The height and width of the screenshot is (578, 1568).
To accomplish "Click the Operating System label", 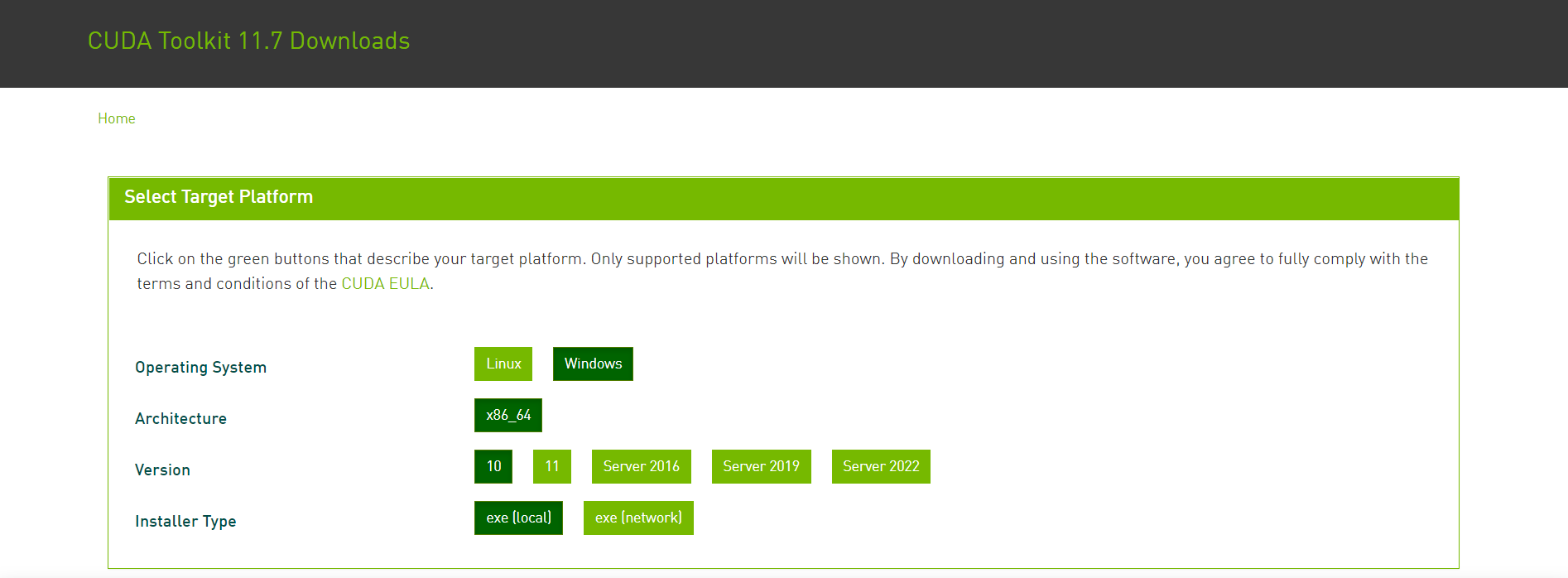I will 201,367.
